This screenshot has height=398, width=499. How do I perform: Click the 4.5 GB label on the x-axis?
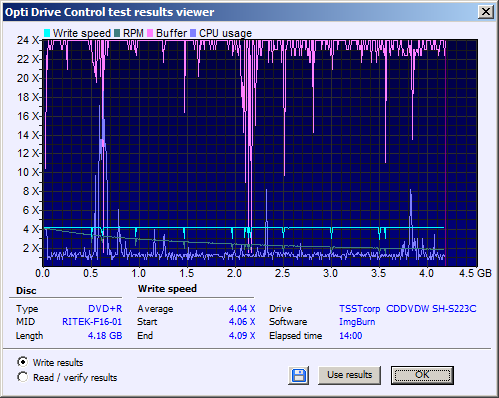[475, 273]
